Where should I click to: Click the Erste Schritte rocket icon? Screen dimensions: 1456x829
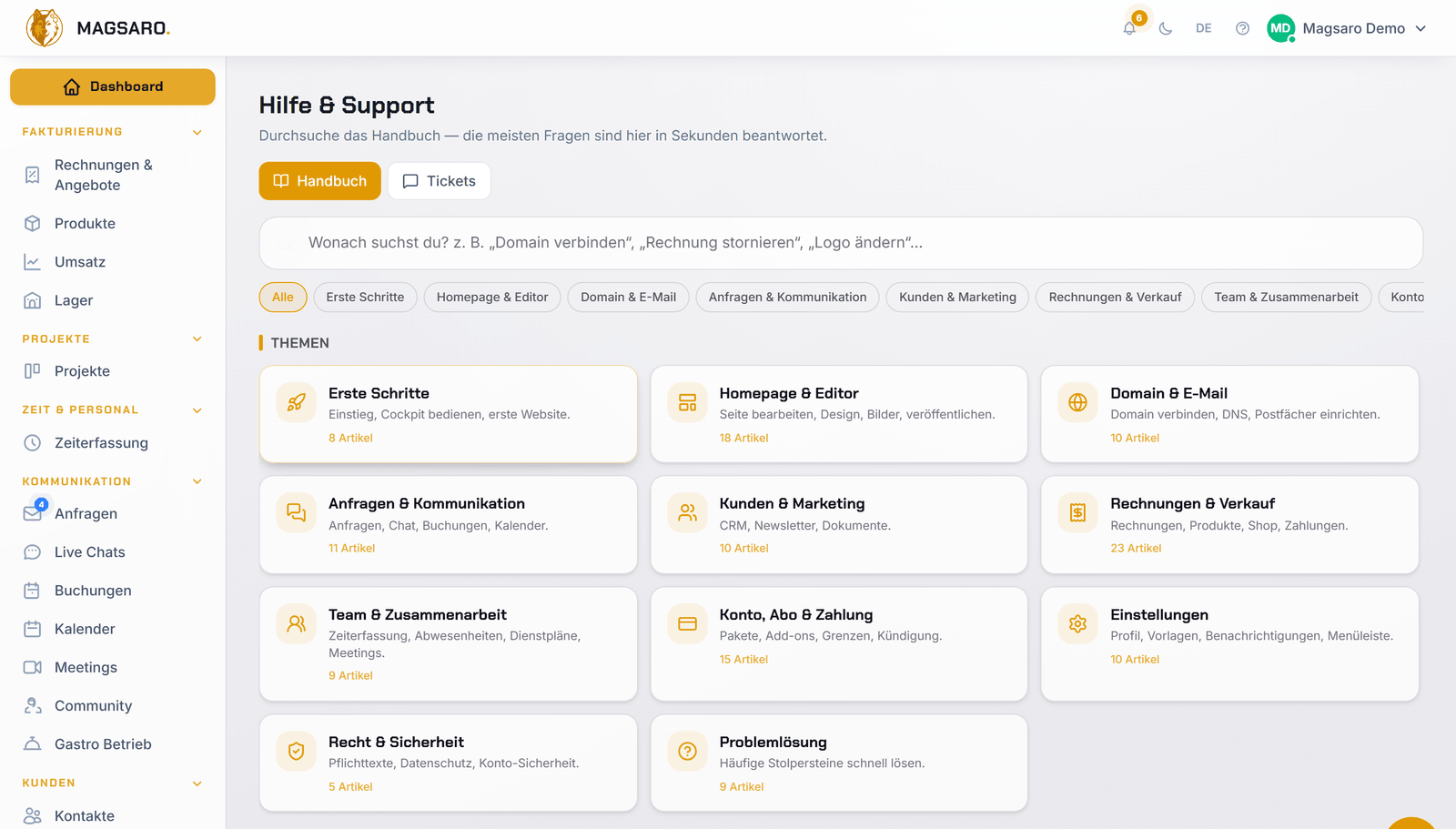tap(297, 402)
